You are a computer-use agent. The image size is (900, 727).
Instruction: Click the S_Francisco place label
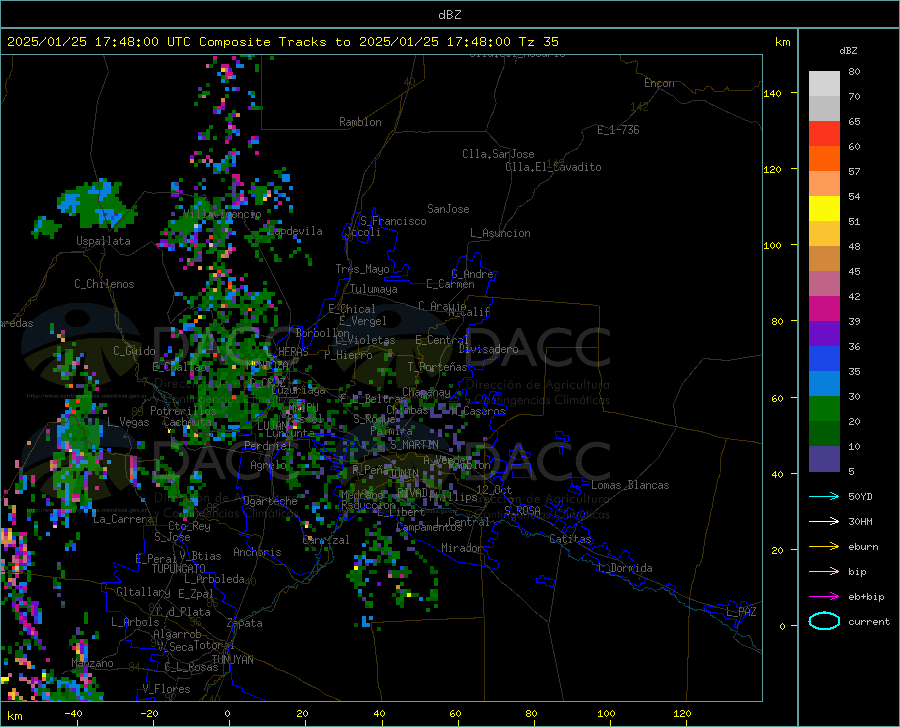393,221
